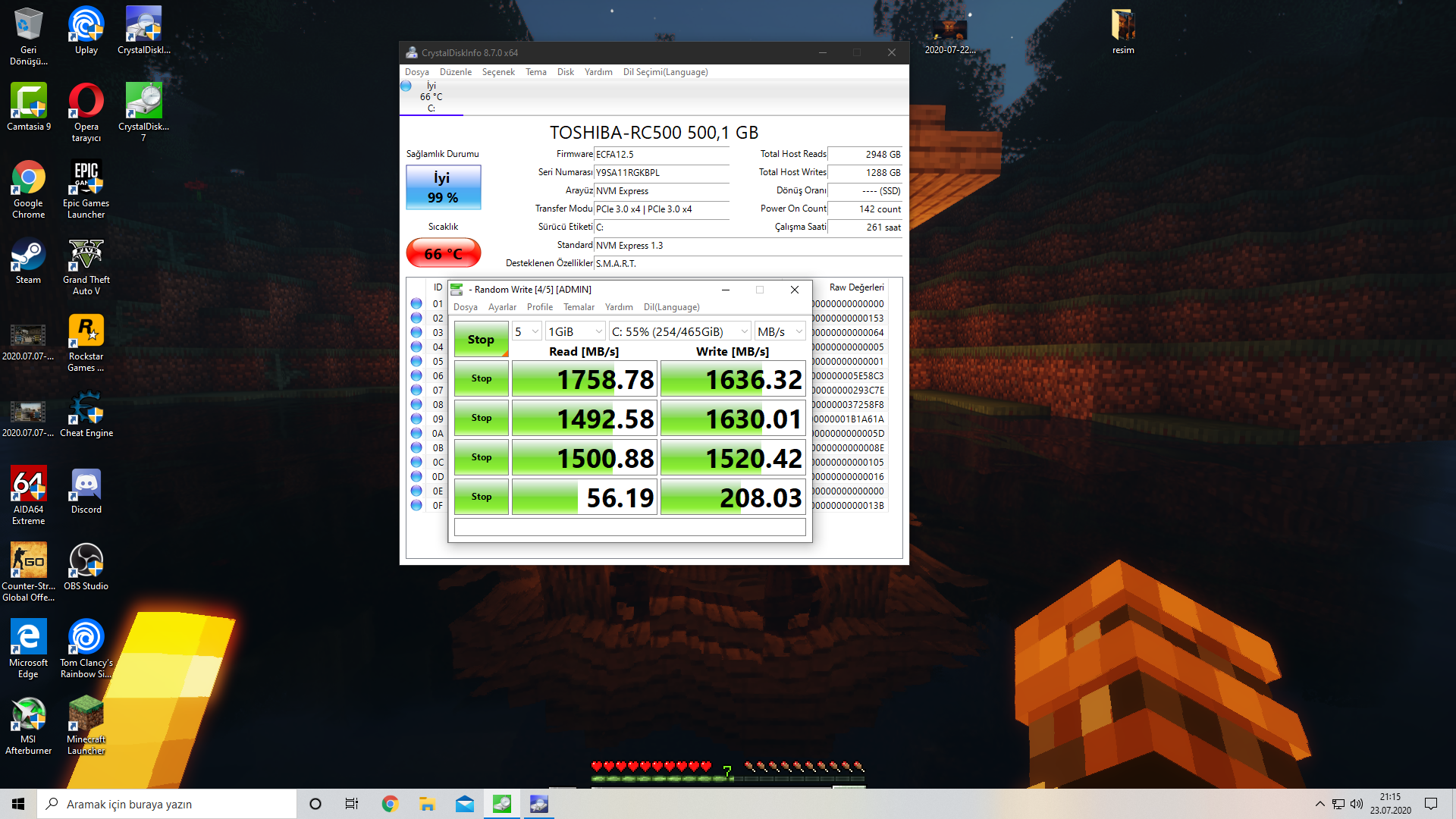Open Chrome from the taskbar
Screen dimensions: 1456x819
coord(390,804)
